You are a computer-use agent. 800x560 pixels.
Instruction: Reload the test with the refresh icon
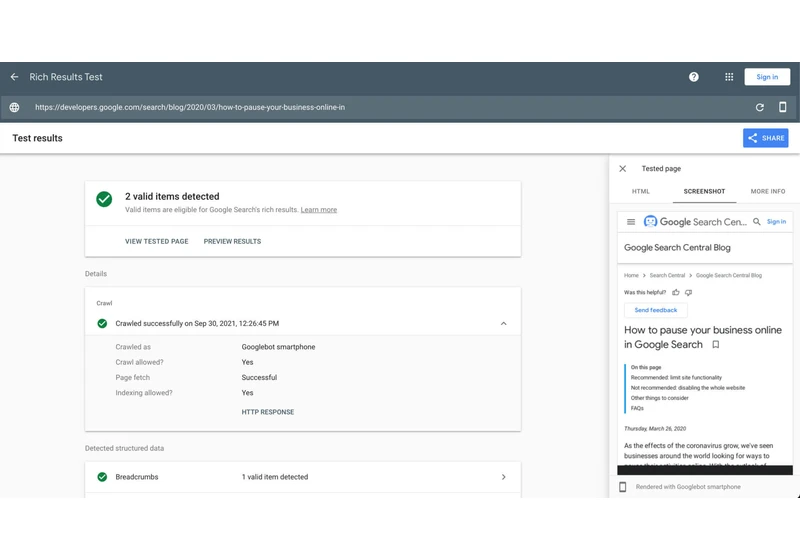(760, 107)
